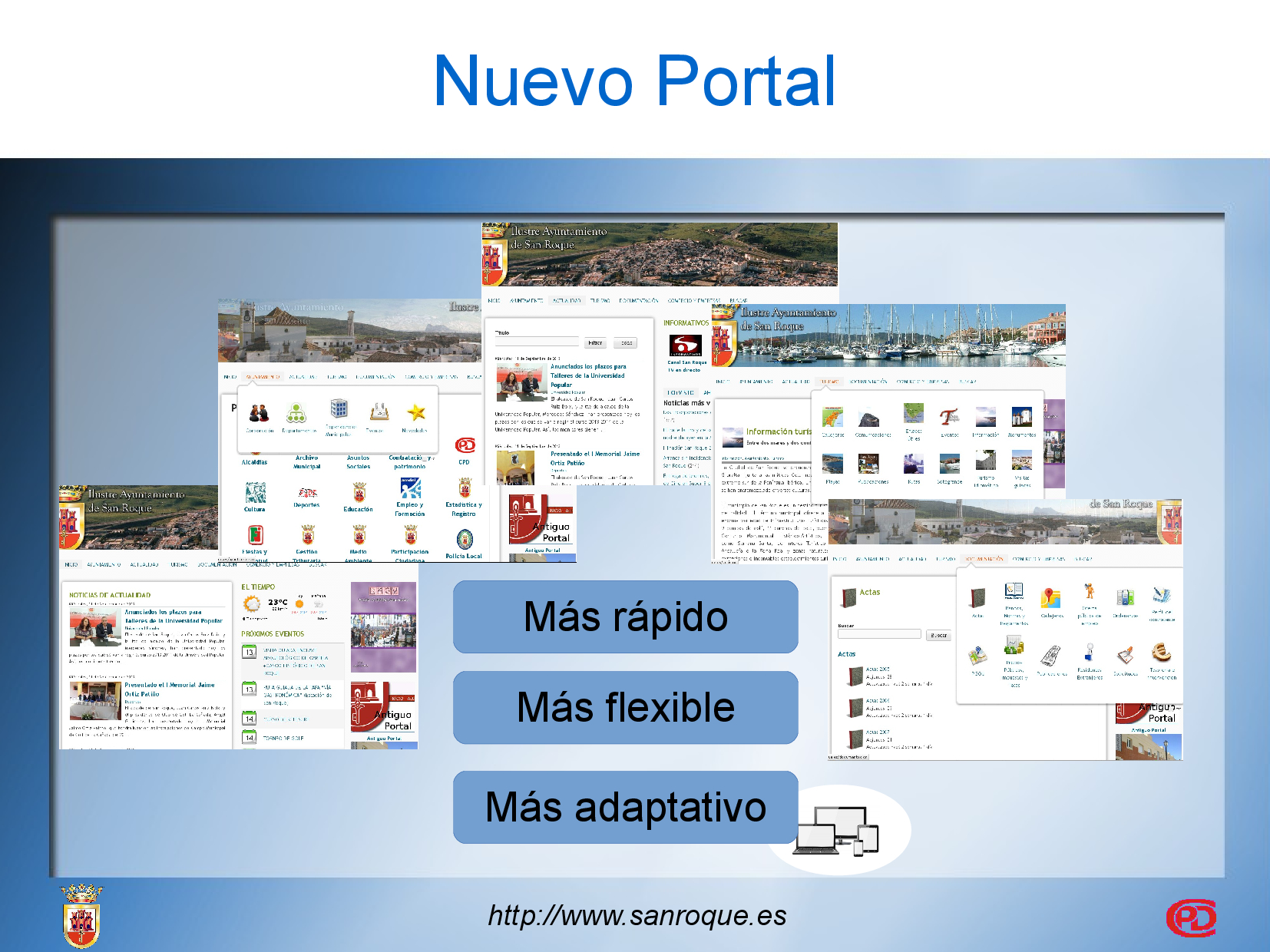The image size is (1270, 952).
Task: Click the Rutas tourism icon
Action: pyautogui.click(x=914, y=464)
